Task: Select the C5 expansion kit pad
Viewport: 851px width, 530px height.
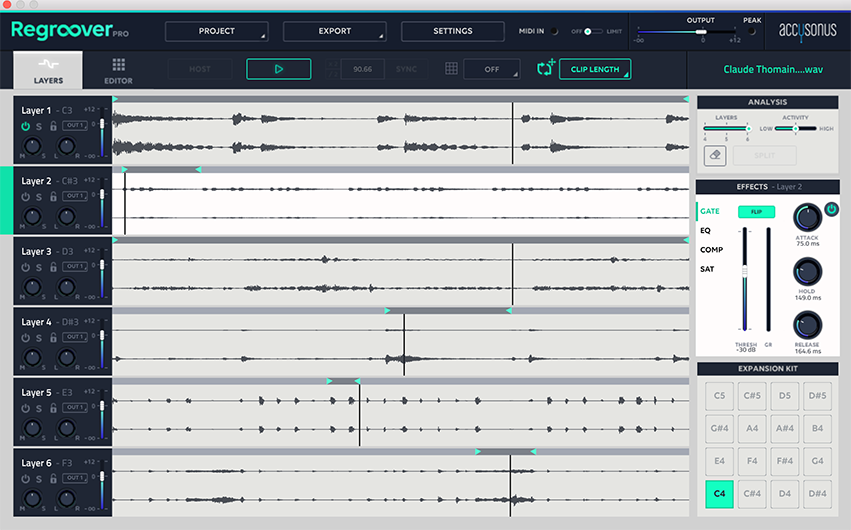Action: (719, 395)
